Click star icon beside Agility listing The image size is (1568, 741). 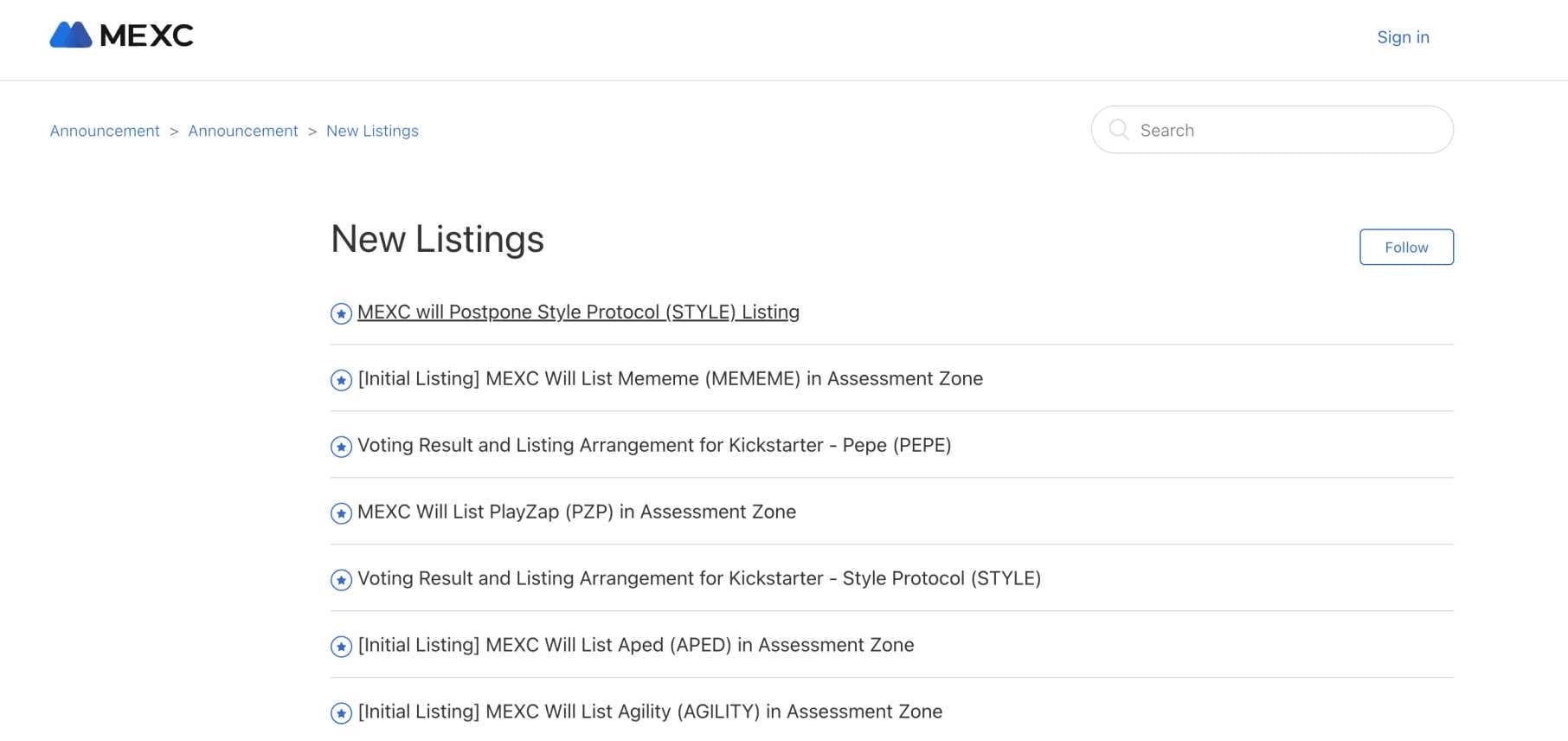tap(341, 713)
